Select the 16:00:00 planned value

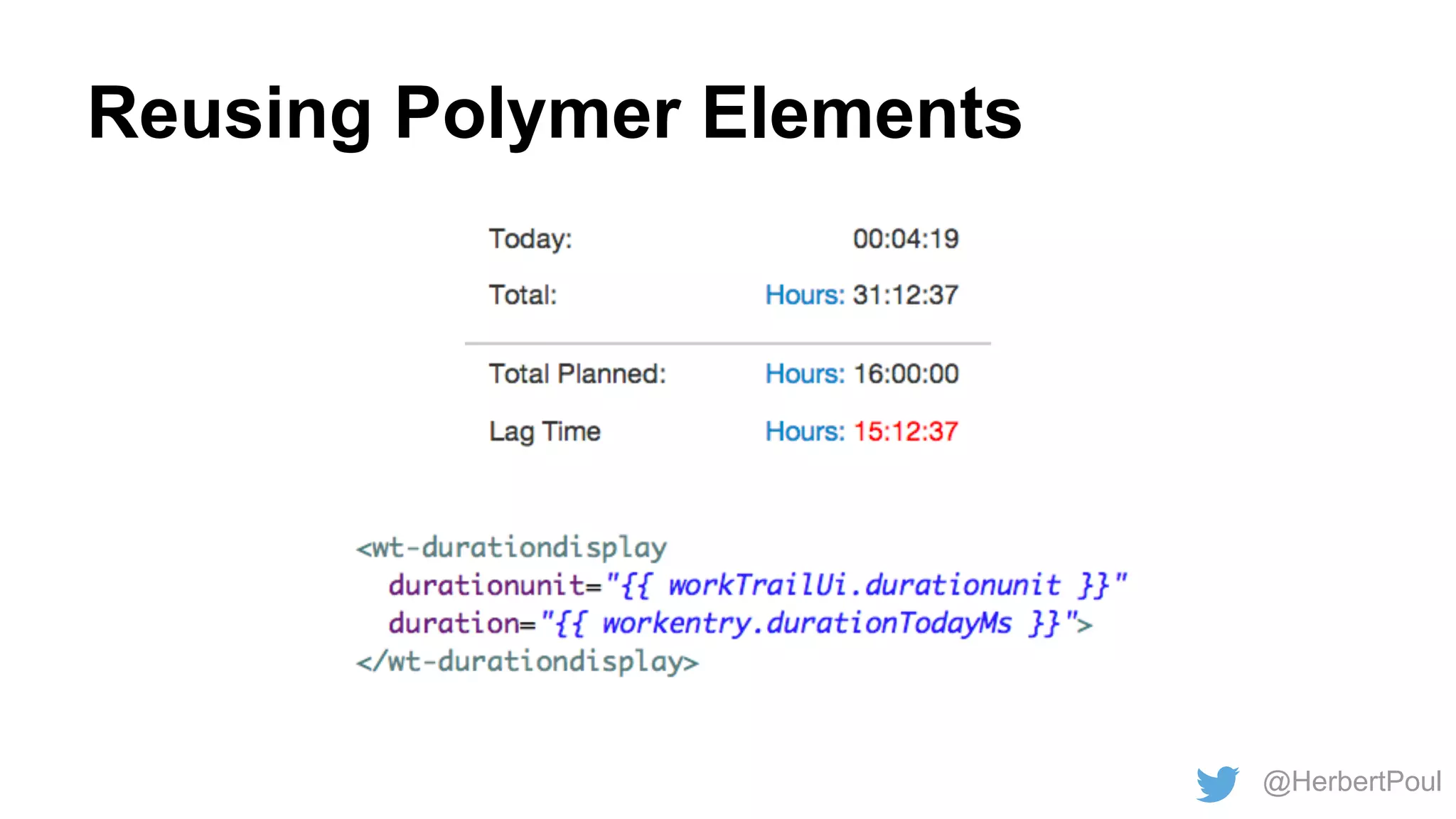point(906,374)
